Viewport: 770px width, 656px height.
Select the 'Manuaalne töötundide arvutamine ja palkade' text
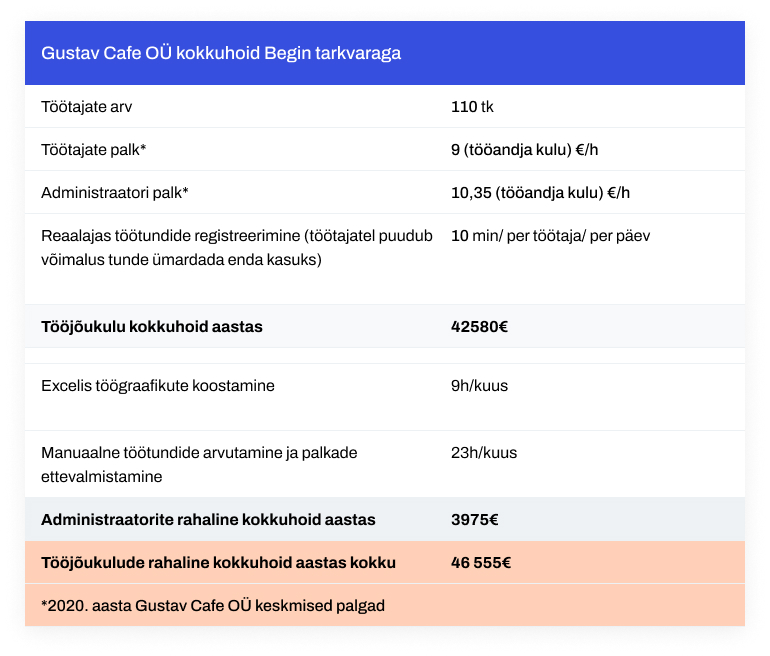199,452
